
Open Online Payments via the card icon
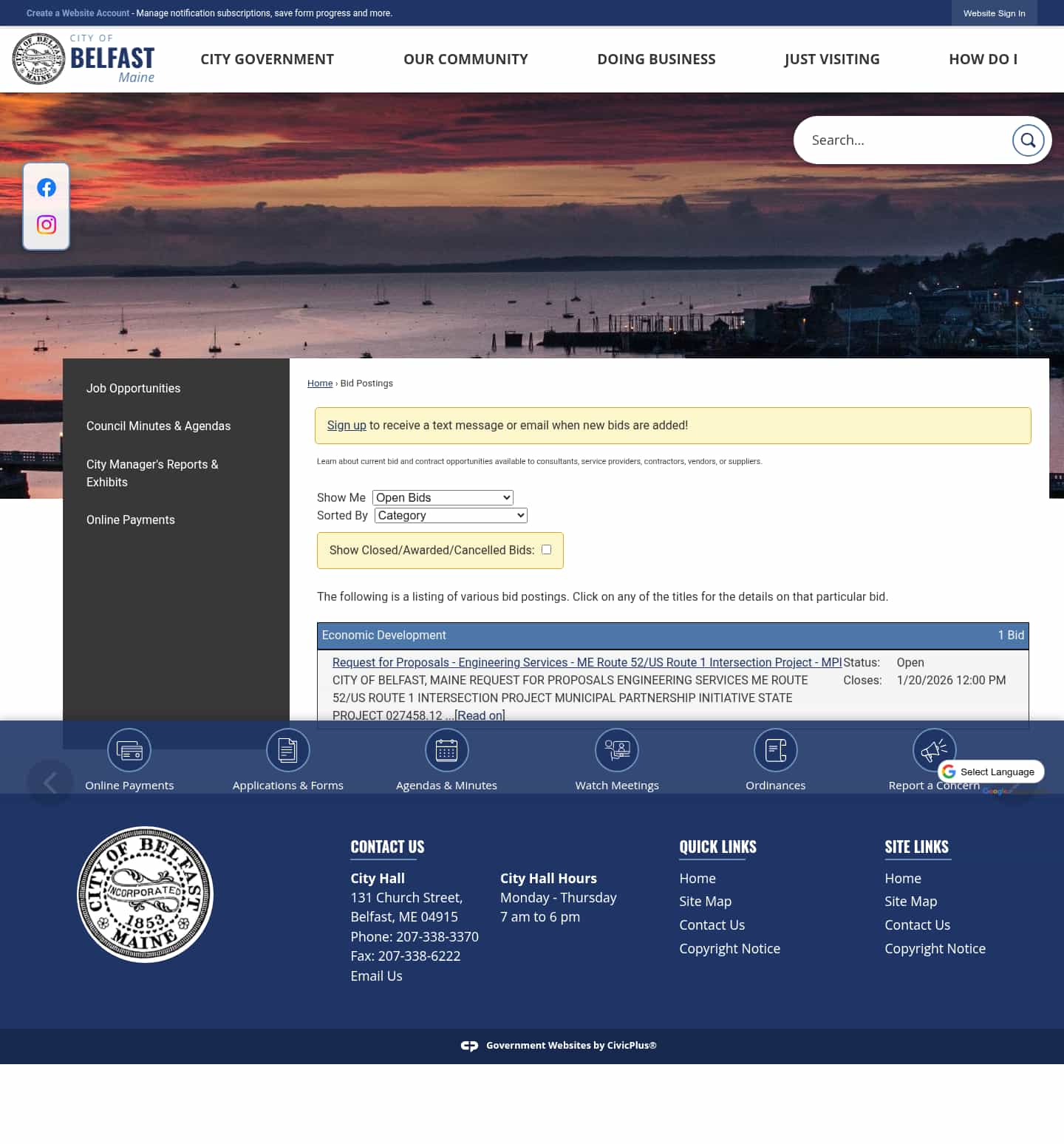pyautogui.click(x=129, y=749)
